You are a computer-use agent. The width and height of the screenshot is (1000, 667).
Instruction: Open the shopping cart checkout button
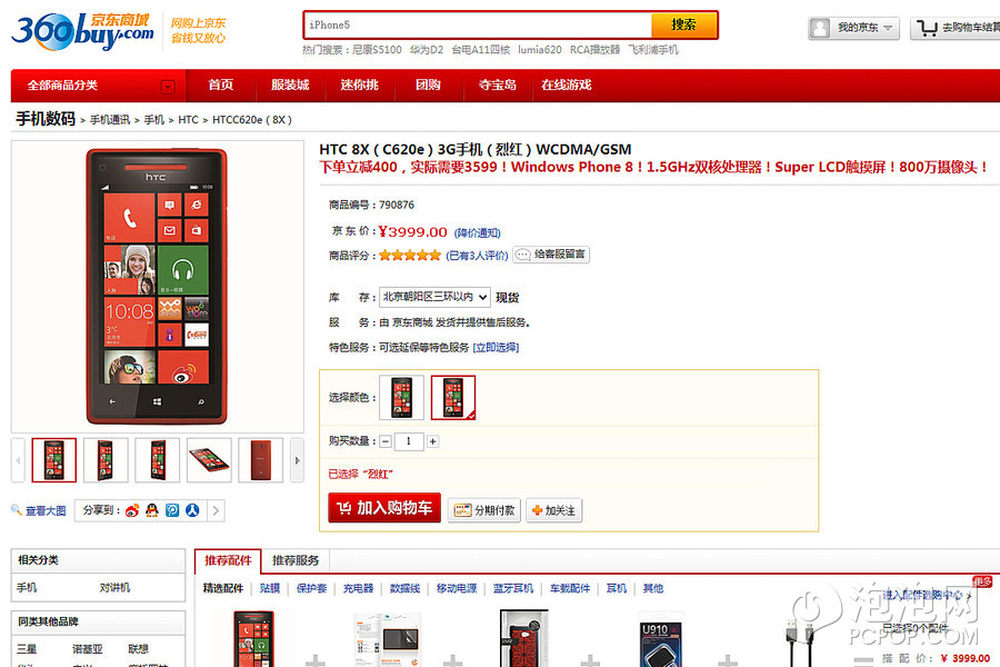[x=955, y=27]
